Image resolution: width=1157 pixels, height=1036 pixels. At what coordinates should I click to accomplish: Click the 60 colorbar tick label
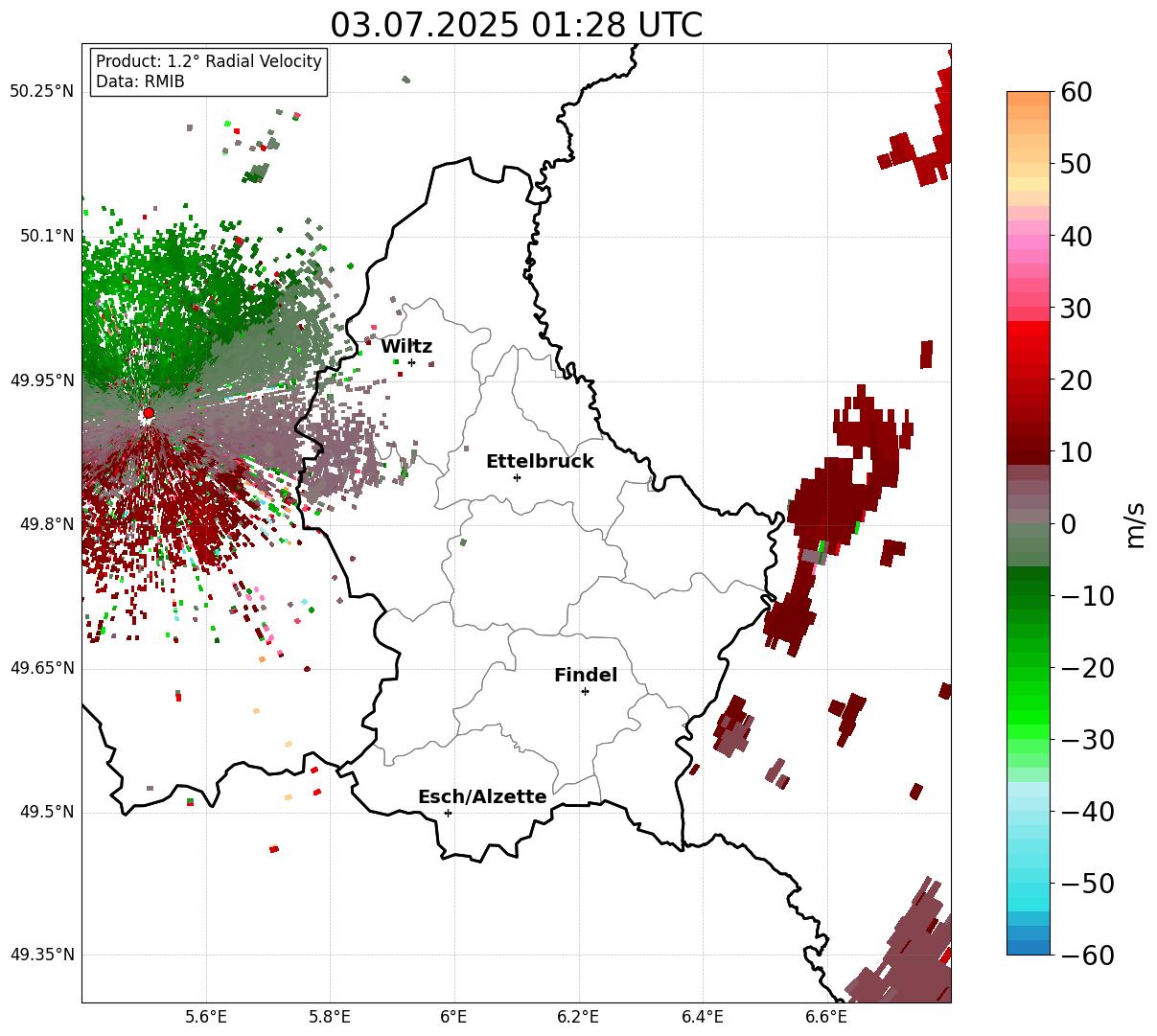click(1076, 92)
